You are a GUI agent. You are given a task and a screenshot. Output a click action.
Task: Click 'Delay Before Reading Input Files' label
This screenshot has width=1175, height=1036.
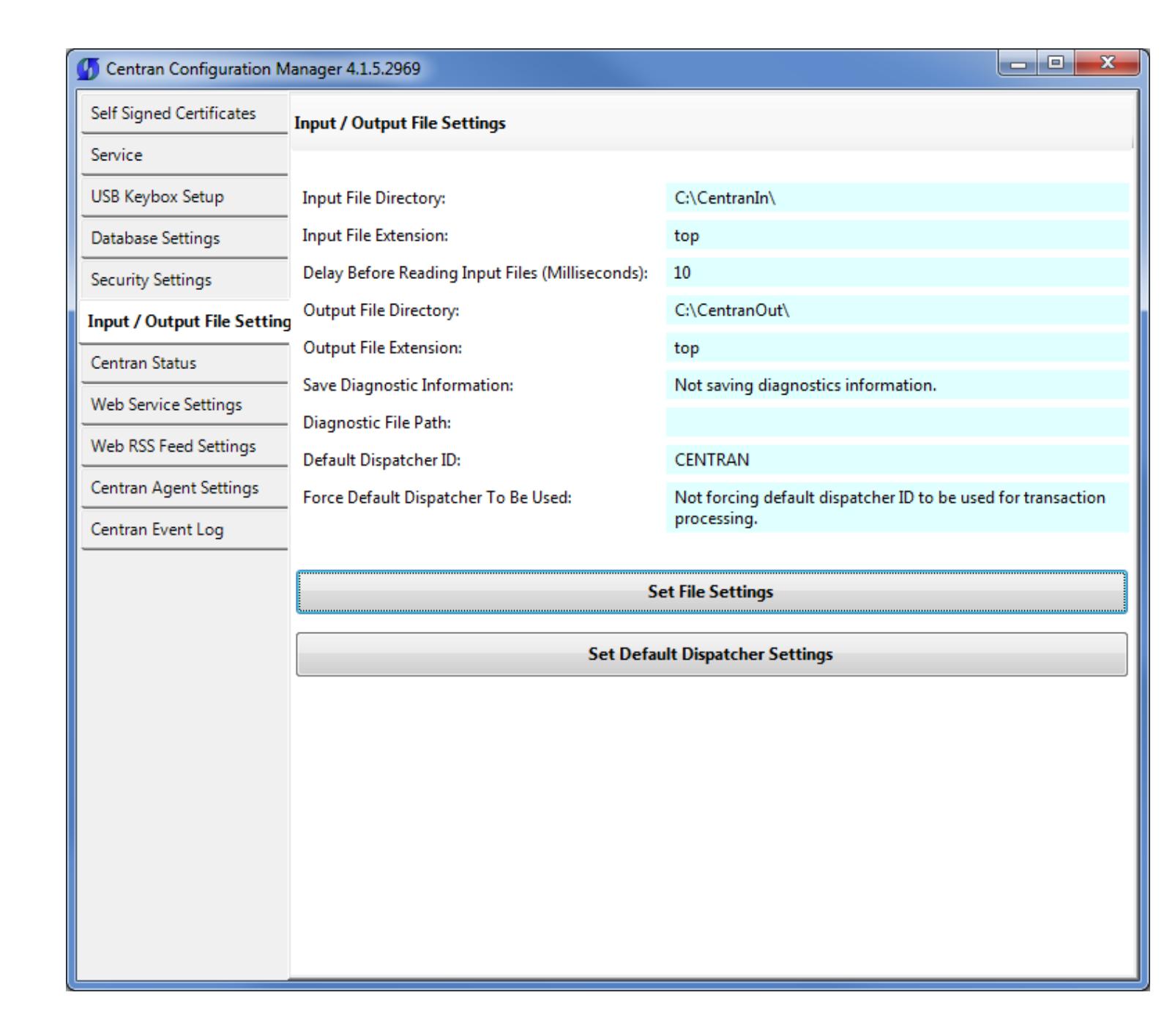tap(476, 273)
